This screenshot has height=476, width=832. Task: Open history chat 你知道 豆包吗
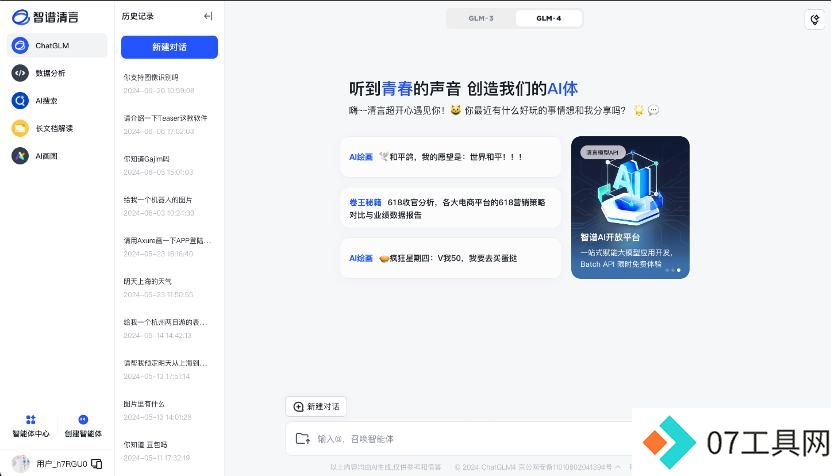click(169, 451)
